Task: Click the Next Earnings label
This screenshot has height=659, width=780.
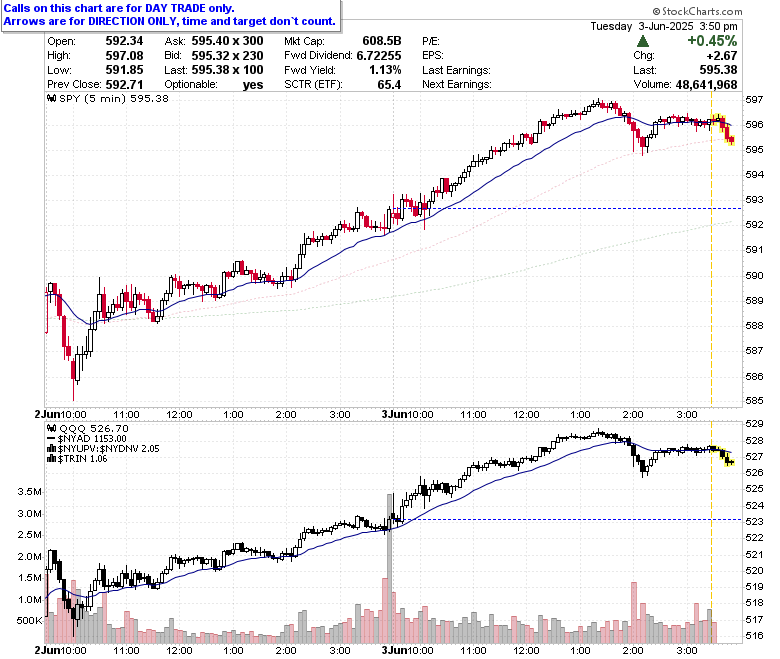Action: 457,84
